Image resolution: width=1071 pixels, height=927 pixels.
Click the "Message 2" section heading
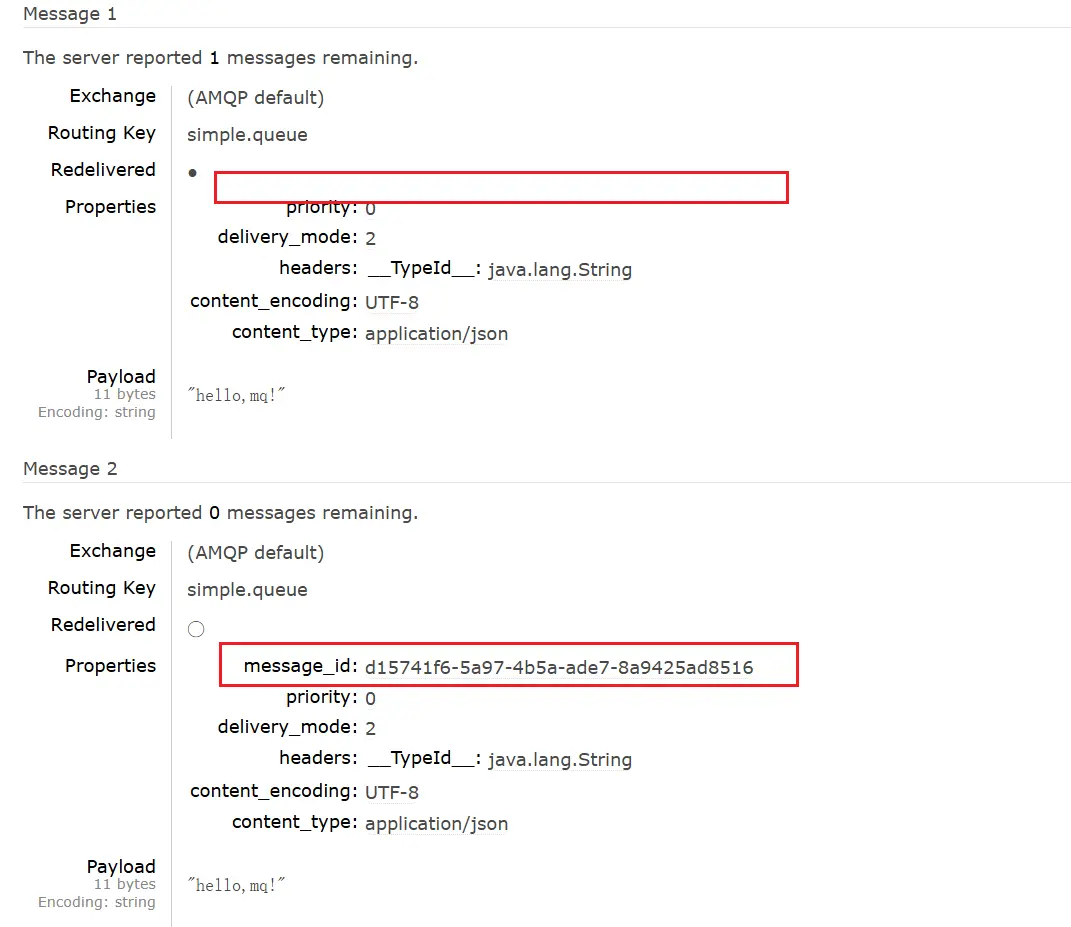pyautogui.click(x=70, y=469)
